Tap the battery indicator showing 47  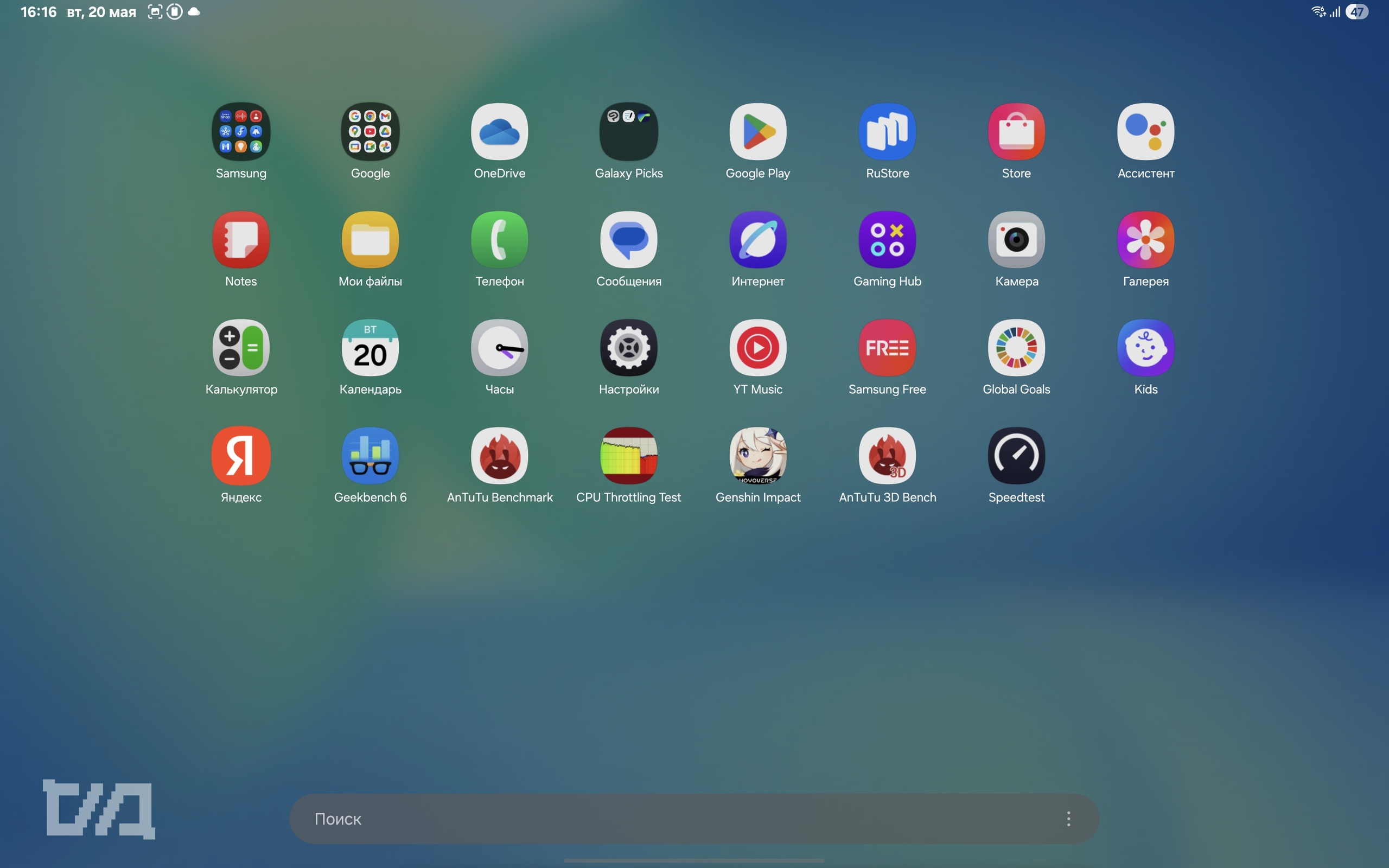click(x=1357, y=12)
